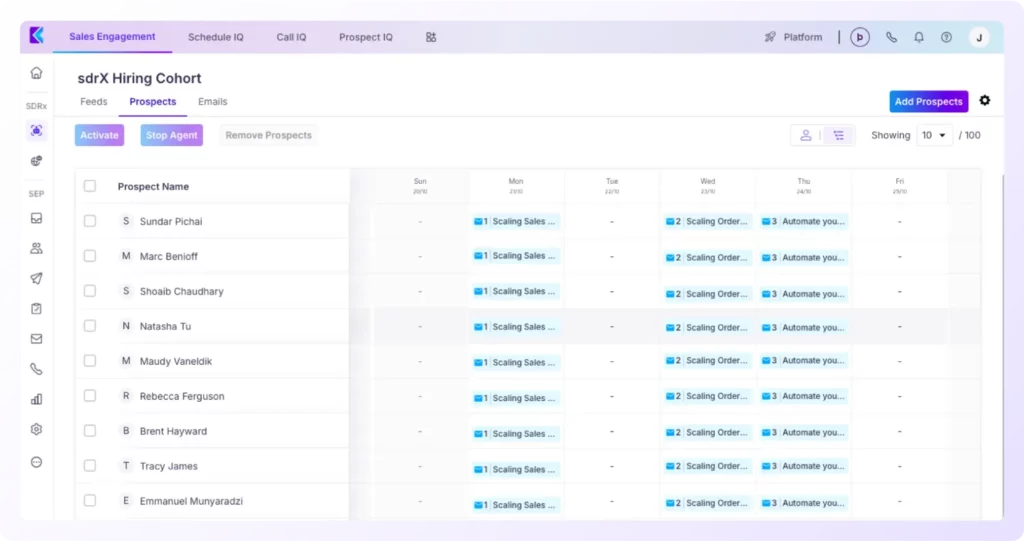Screen dimensions: 1024x541
Task: Check the box for Tracy James
Action: coord(90,466)
